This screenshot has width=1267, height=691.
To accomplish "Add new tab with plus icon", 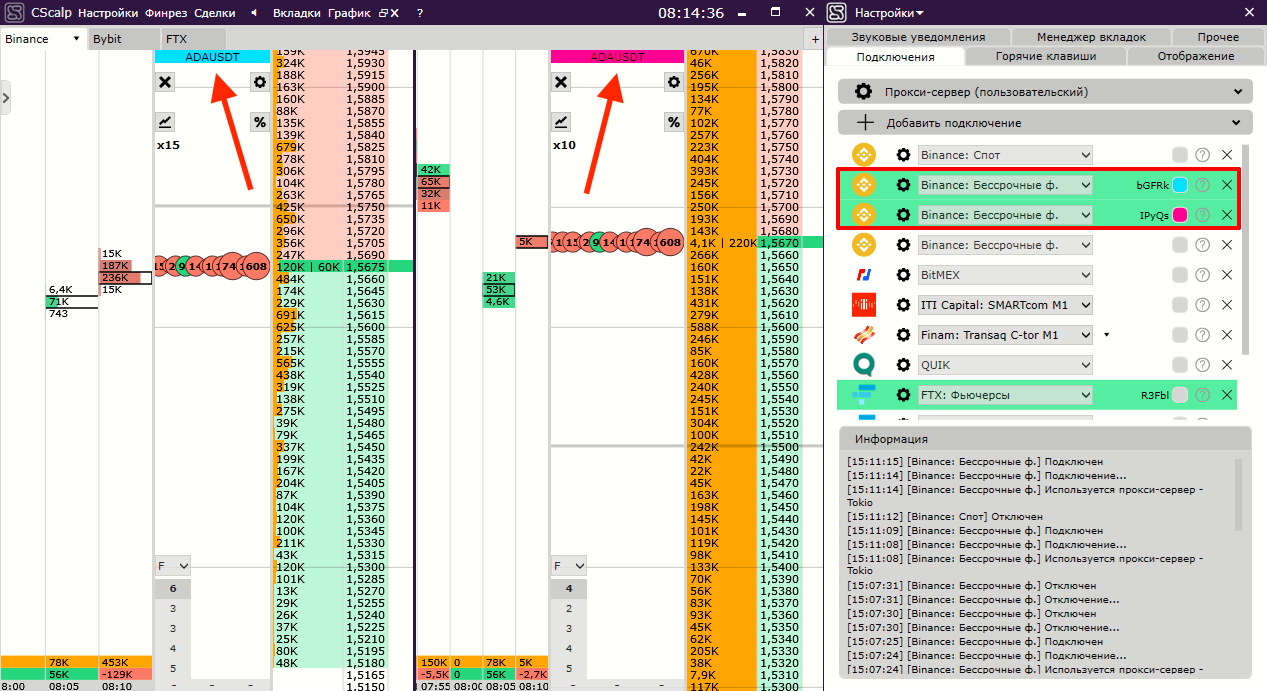I will (x=815, y=39).
